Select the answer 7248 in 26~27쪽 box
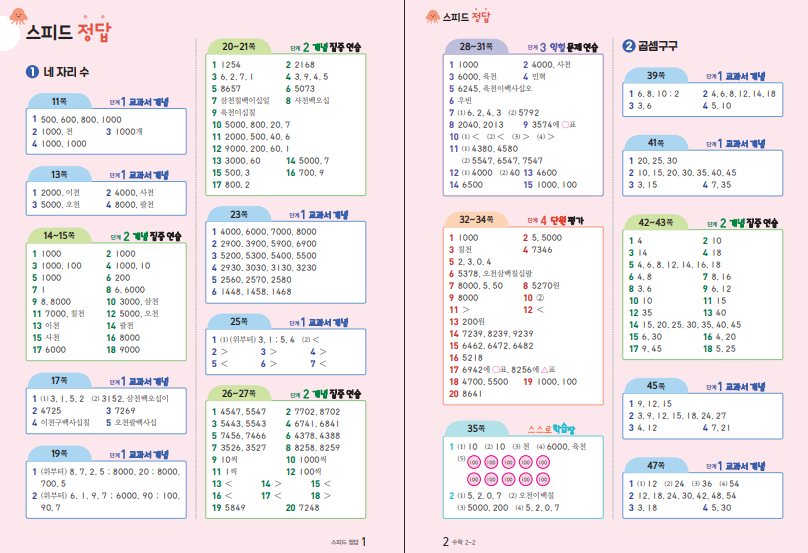The height and width of the screenshot is (553, 808). pyautogui.click(x=309, y=508)
